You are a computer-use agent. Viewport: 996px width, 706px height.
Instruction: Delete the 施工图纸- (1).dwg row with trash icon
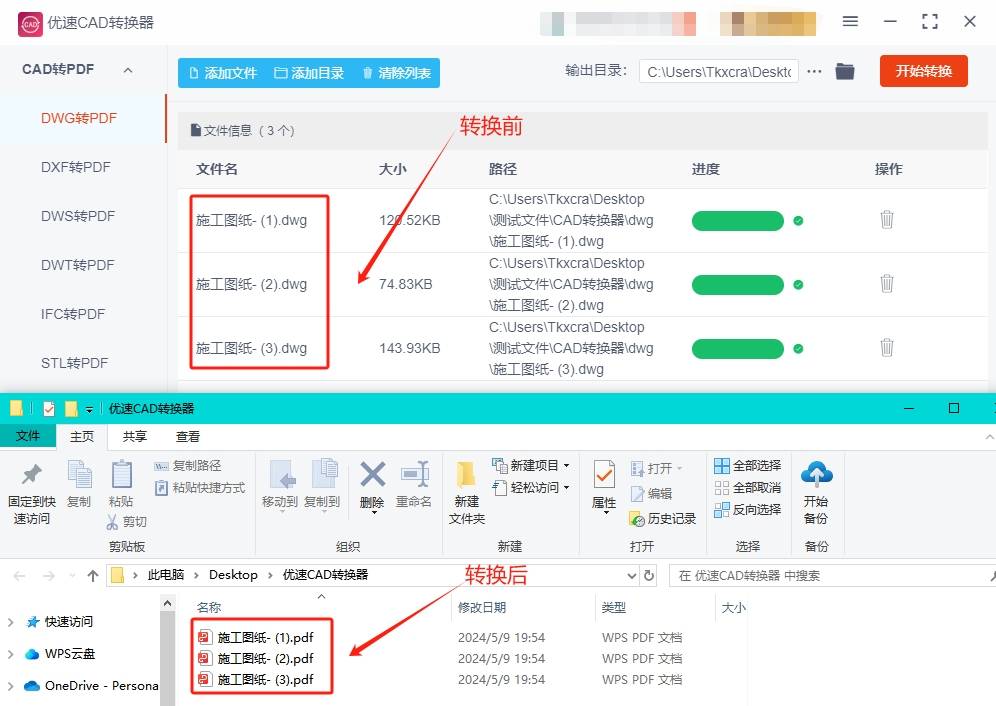coord(887,220)
